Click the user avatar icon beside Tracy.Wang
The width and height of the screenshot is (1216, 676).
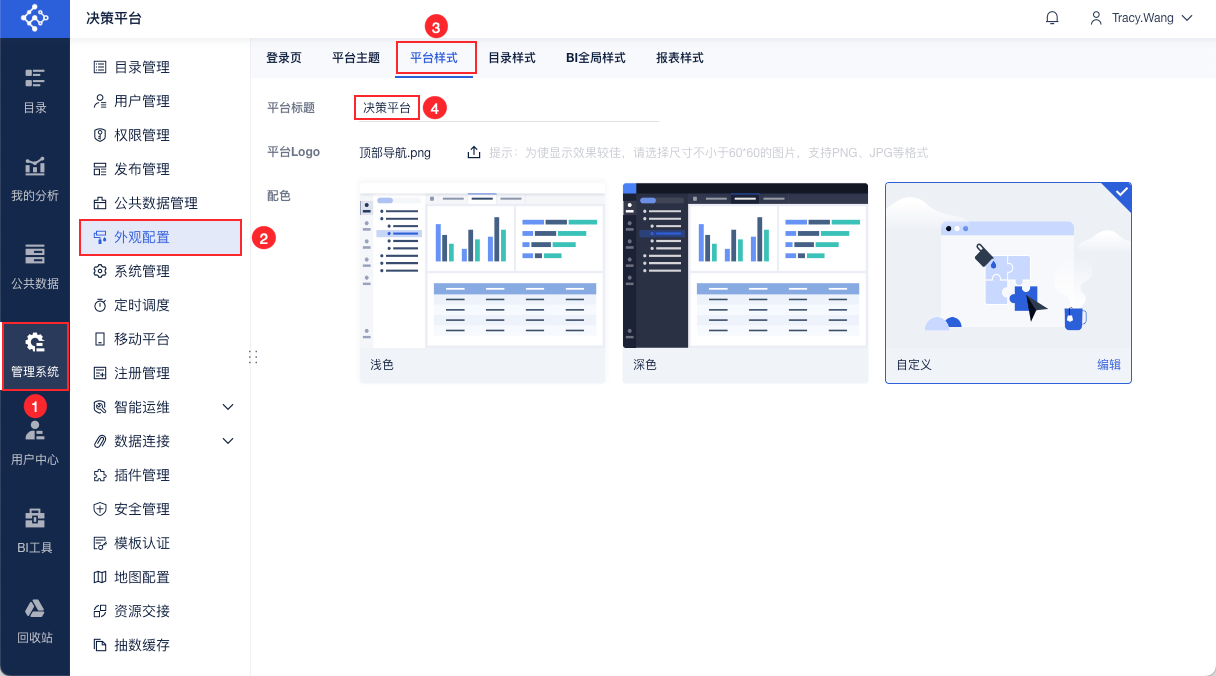coord(1097,18)
